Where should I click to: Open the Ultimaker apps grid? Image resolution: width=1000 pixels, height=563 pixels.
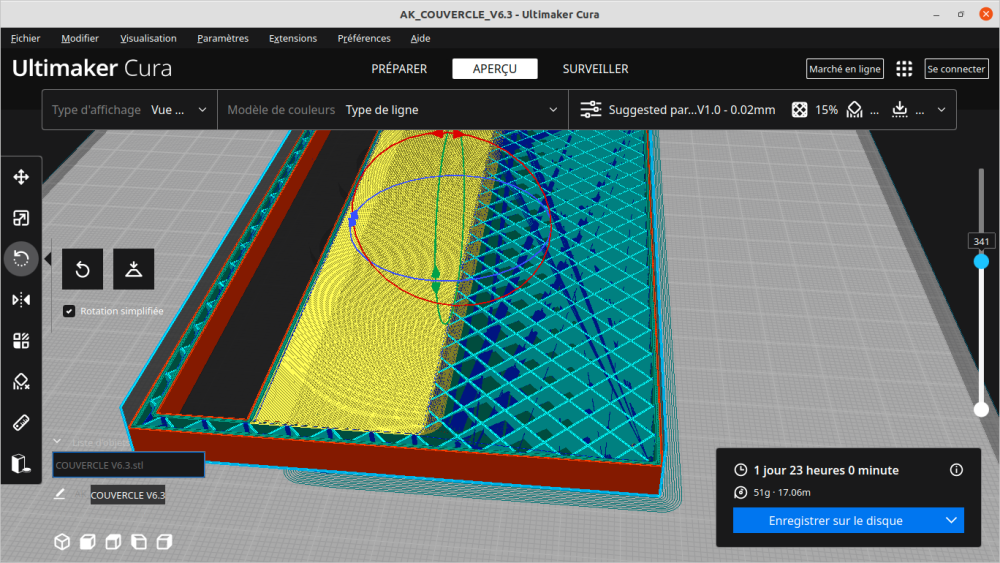(904, 69)
